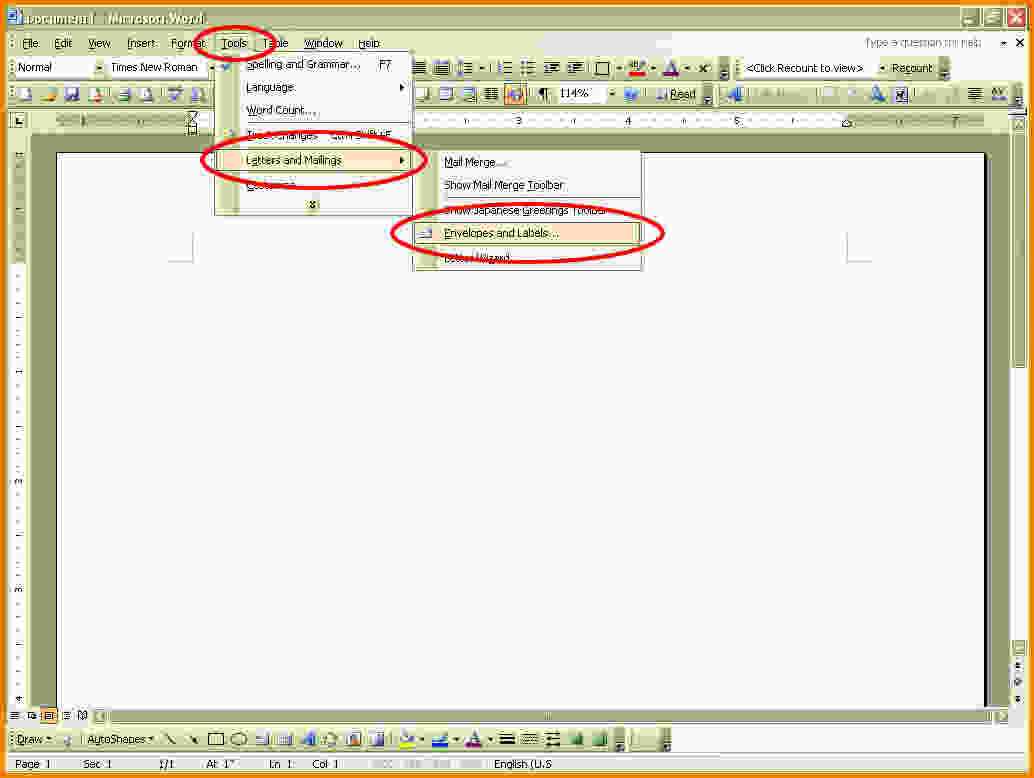
Task: Open the Window menu
Action: click(323, 44)
